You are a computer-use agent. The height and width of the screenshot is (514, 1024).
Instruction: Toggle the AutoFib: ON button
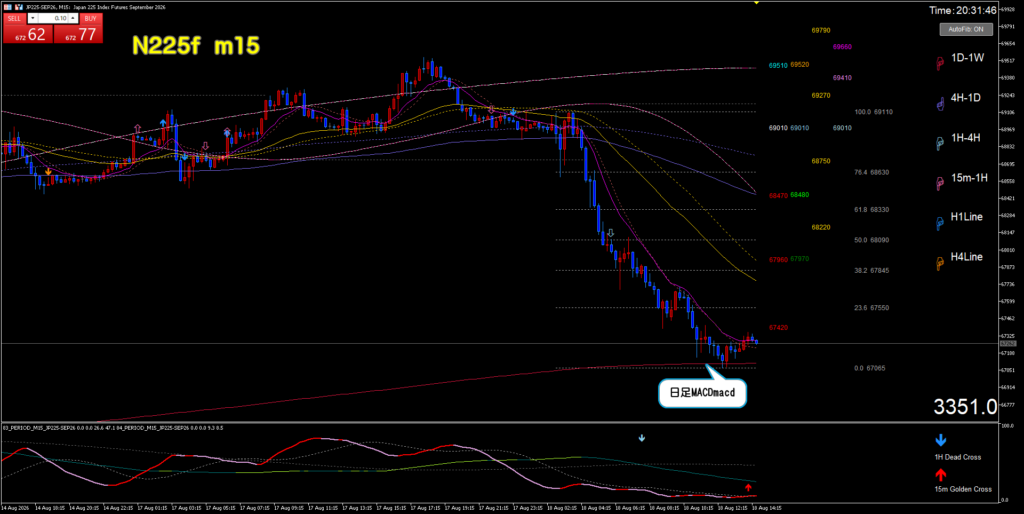point(966,29)
